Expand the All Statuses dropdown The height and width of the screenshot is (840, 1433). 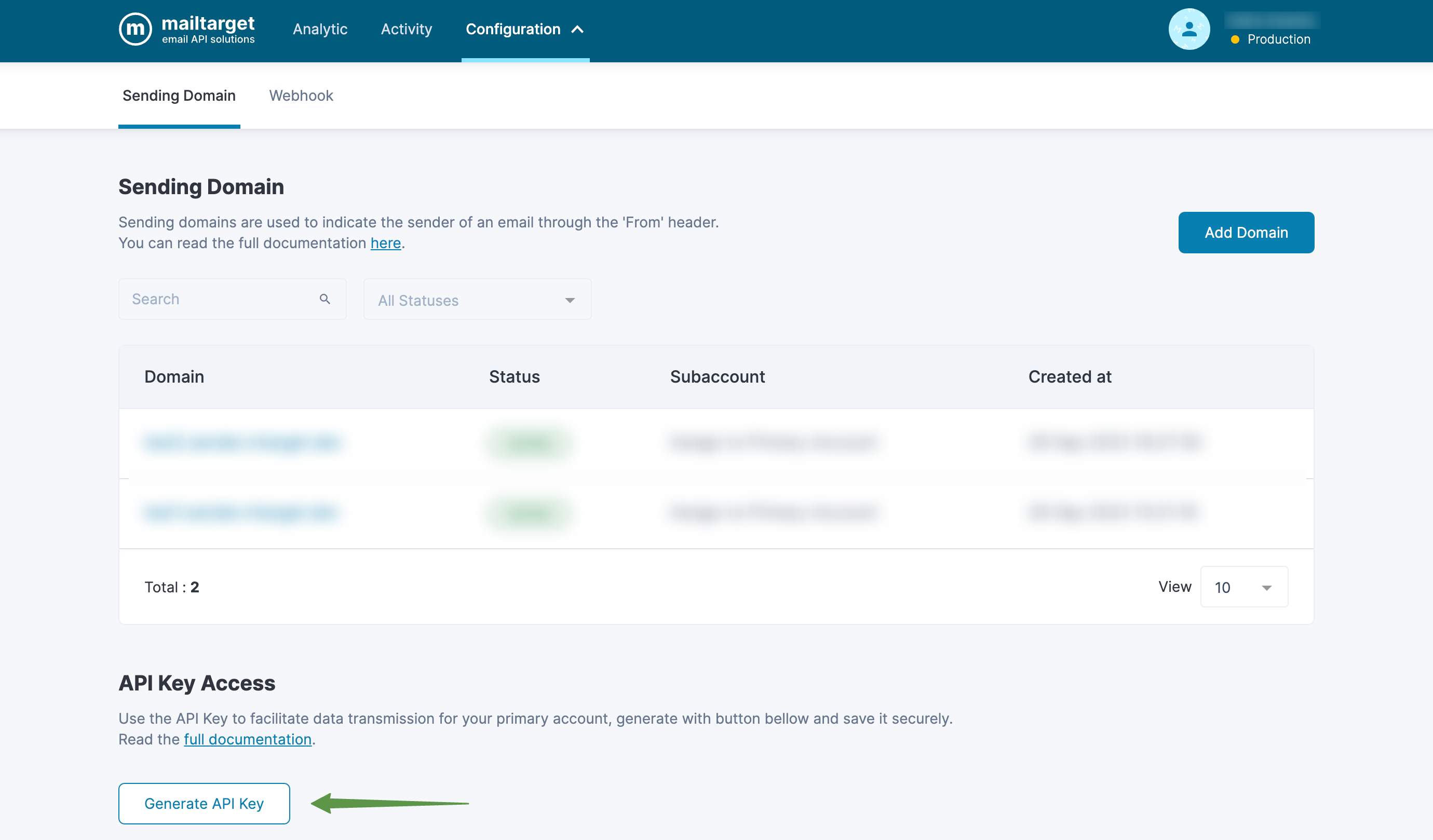(x=477, y=300)
